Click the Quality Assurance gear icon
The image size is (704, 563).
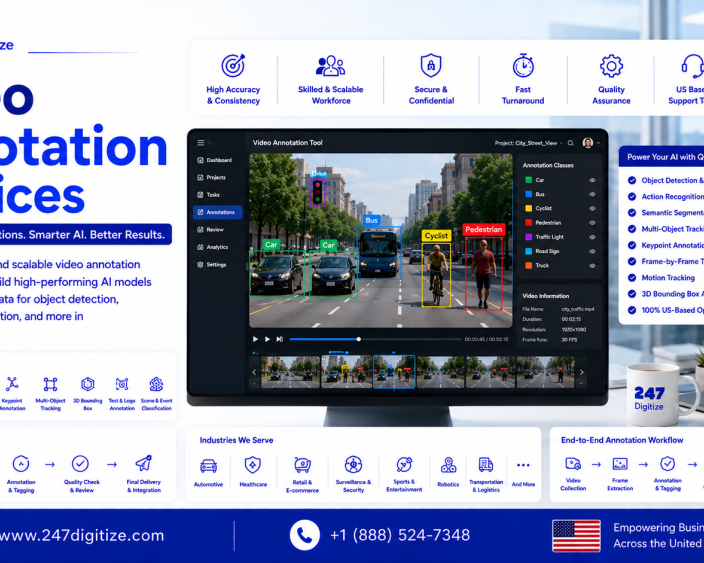click(x=612, y=66)
